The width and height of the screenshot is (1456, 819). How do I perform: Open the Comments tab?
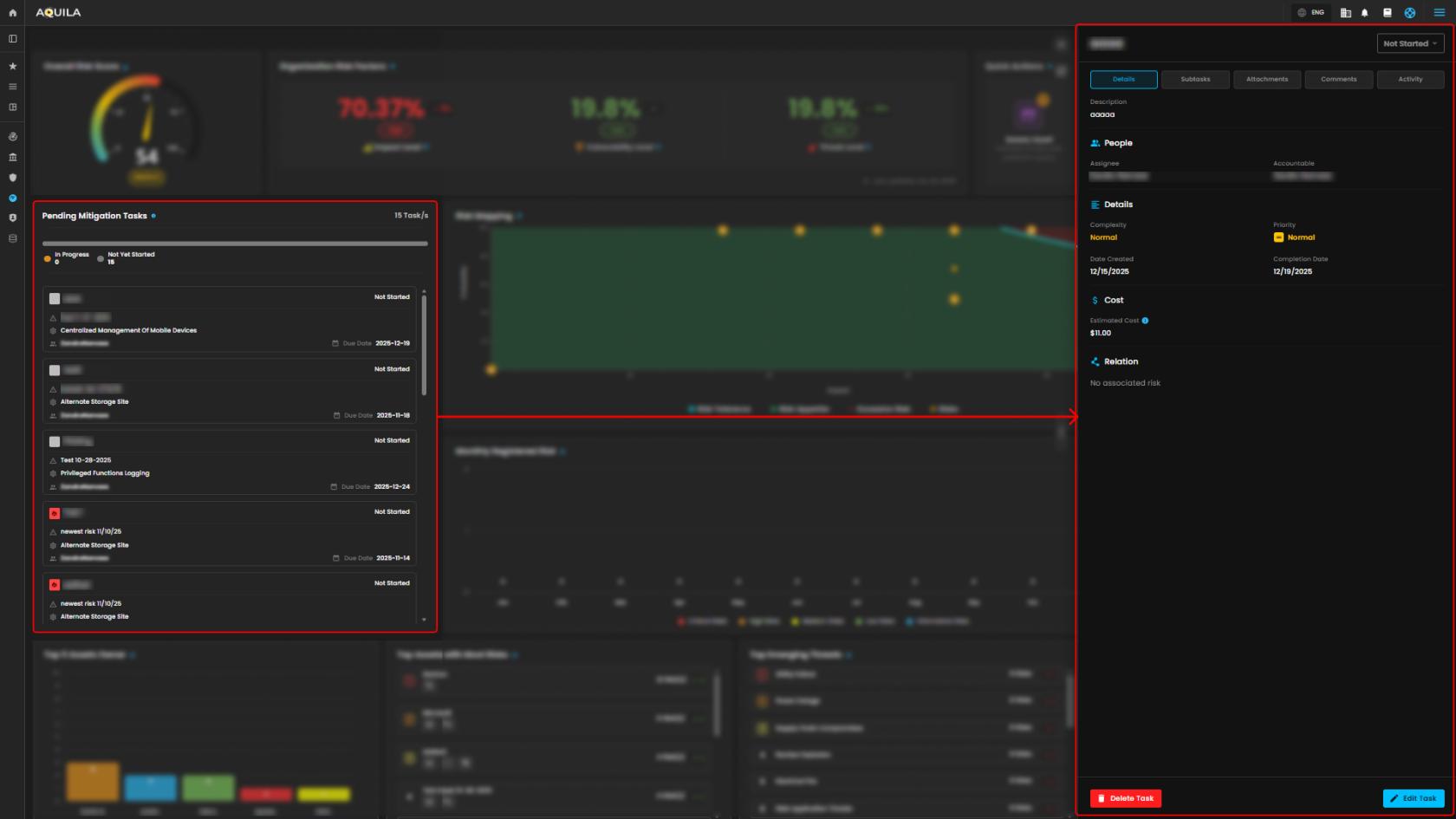(x=1338, y=80)
